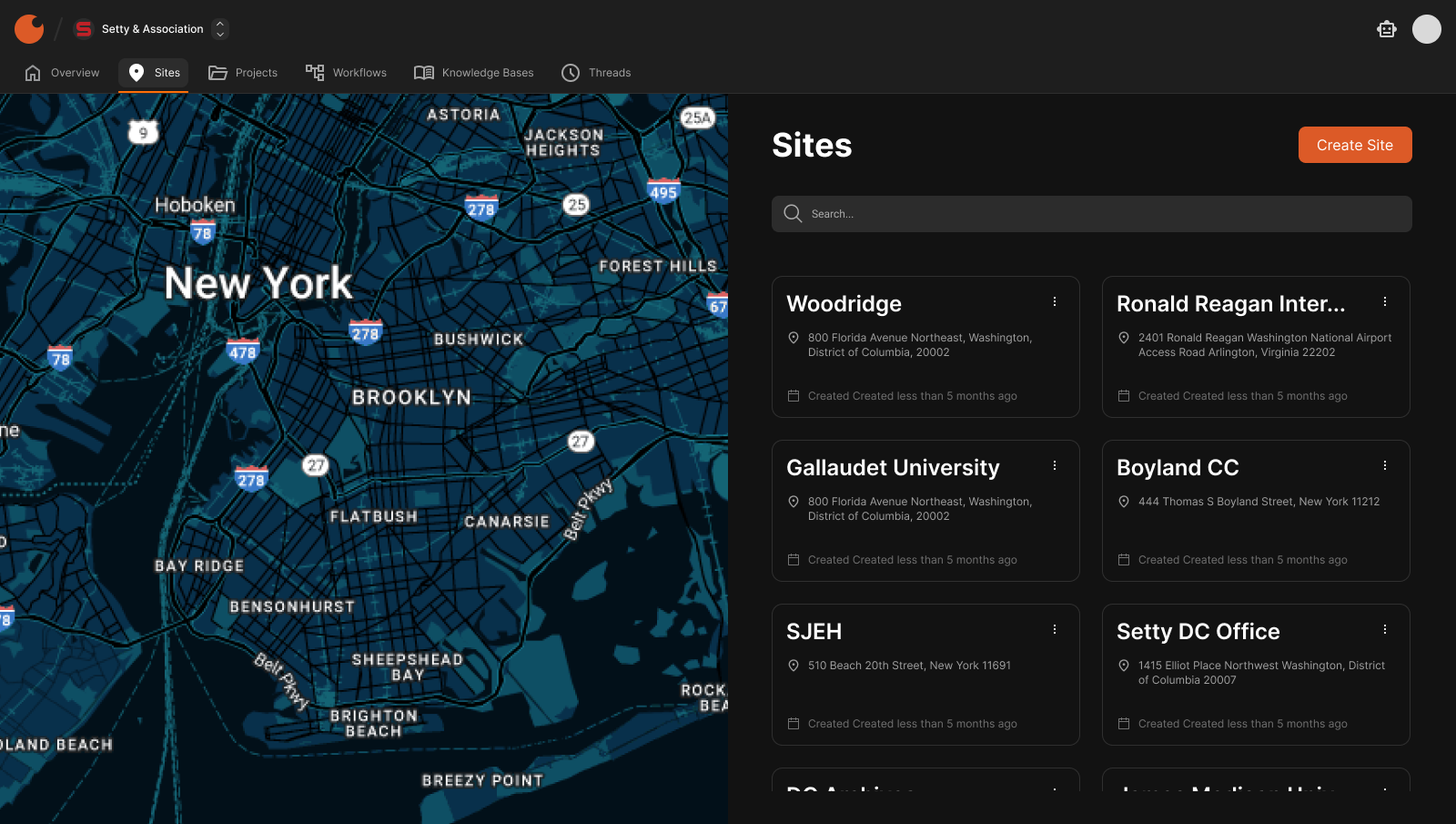
Task: Open the user profile avatar
Action: click(x=1426, y=29)
